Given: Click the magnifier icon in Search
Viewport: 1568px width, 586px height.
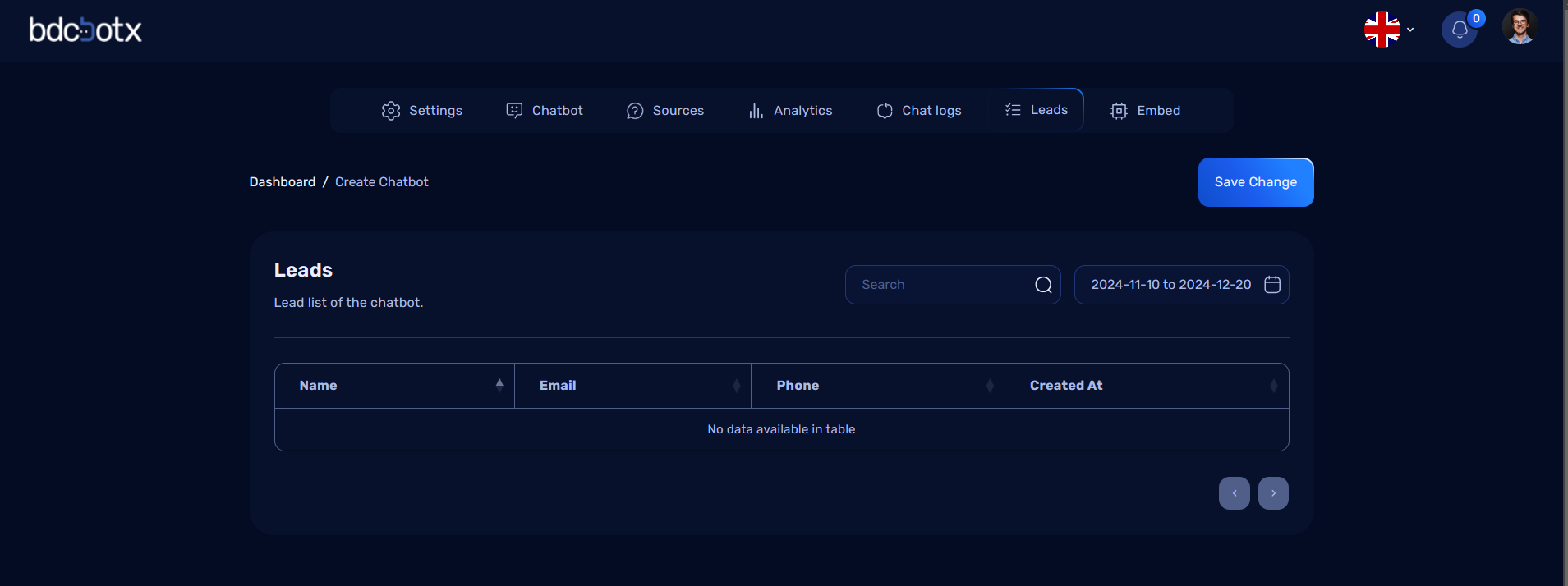Looking at the screenshot, I should [1043, 285].
